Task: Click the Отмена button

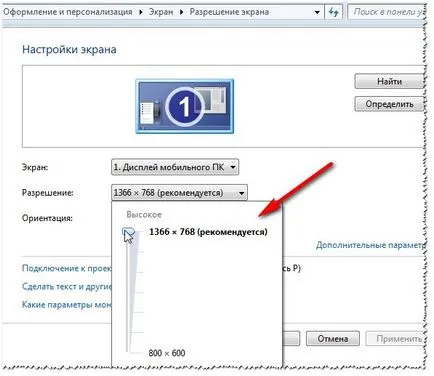Action: point(333,339)
